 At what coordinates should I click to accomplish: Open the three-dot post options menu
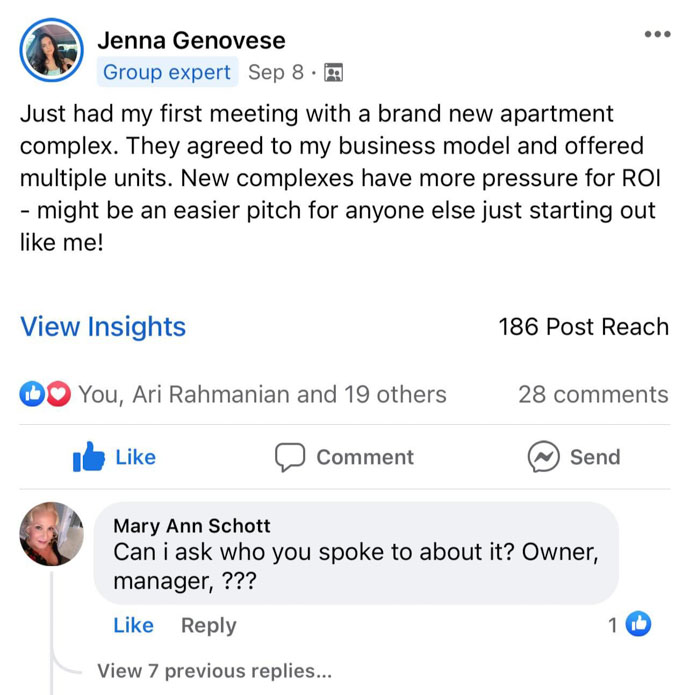(x=657, y=35)
